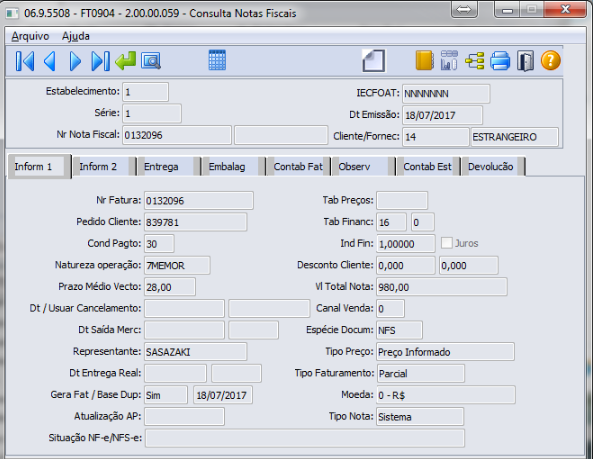Click the Pedido Cliente field 839781
The height and width of the screenshot is (459, 593).
pos(196,222)
